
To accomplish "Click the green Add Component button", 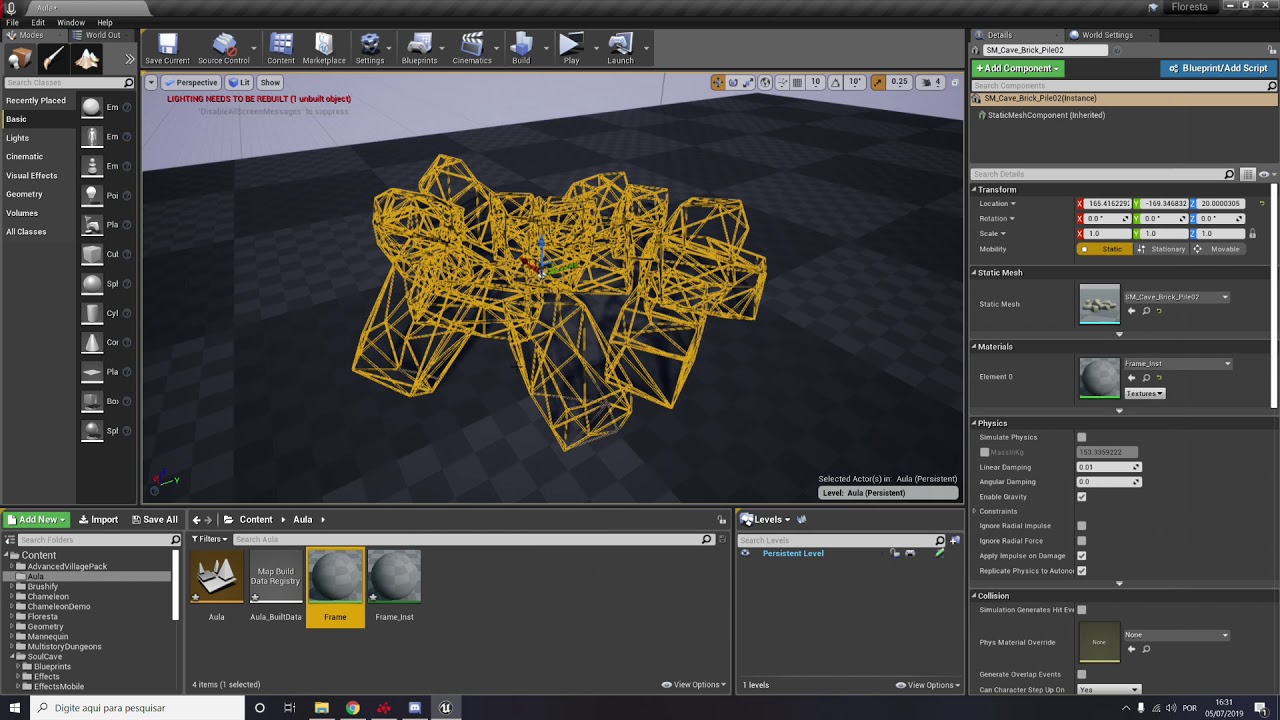I will coord(1018,68).
